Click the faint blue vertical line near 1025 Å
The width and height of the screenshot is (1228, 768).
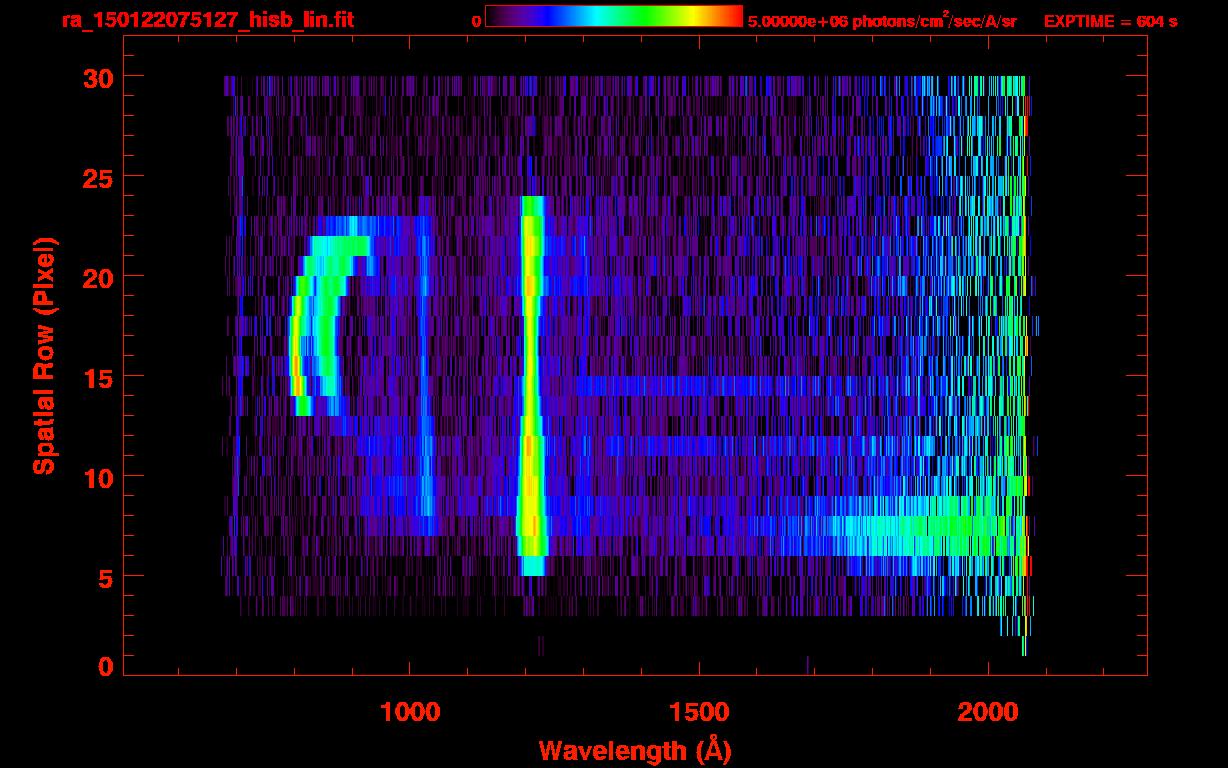(x=425, y=375)
